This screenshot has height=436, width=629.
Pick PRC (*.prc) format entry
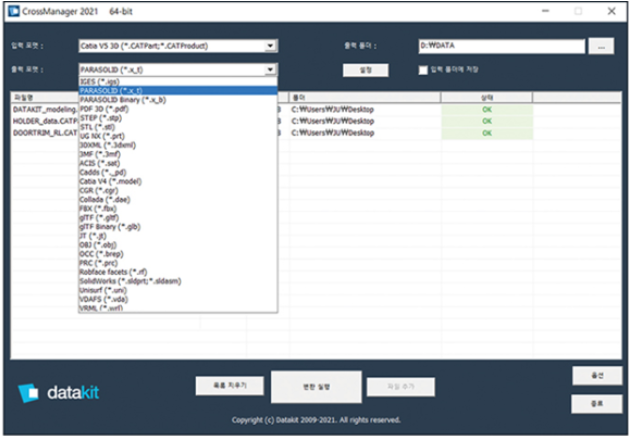coord(178,263)
